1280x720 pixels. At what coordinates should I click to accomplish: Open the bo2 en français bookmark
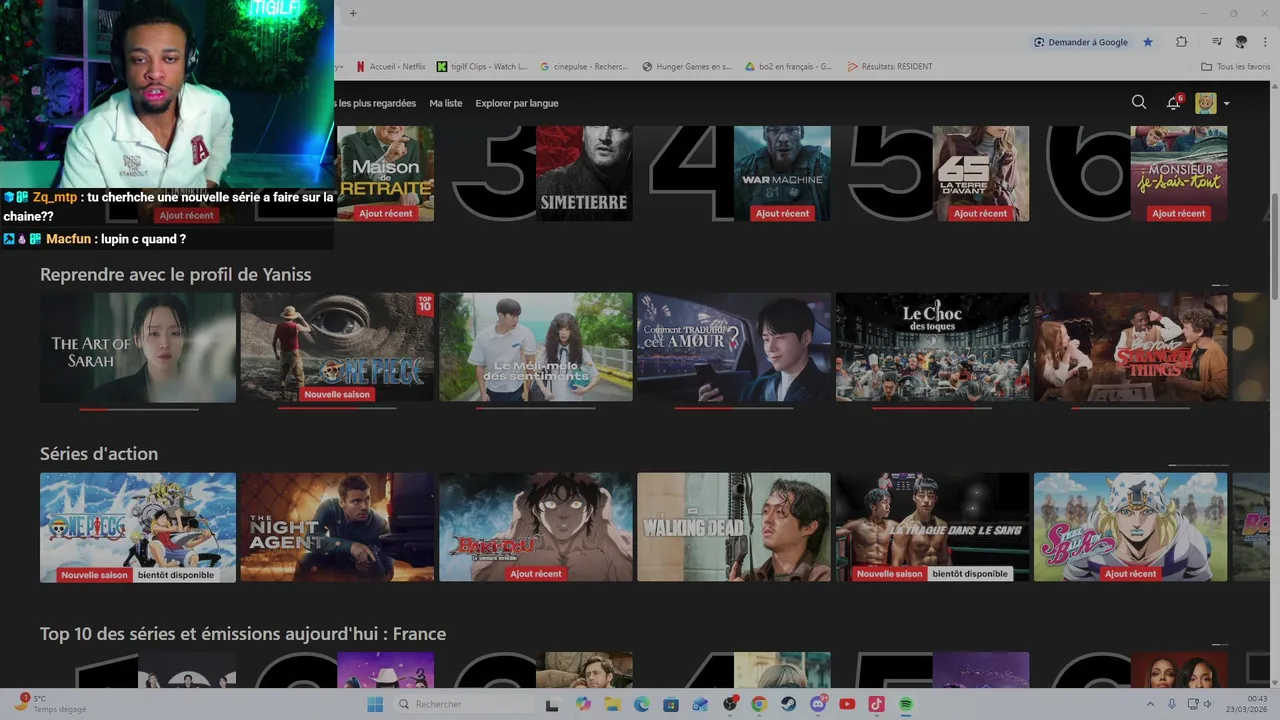click(x=789, y=67)
